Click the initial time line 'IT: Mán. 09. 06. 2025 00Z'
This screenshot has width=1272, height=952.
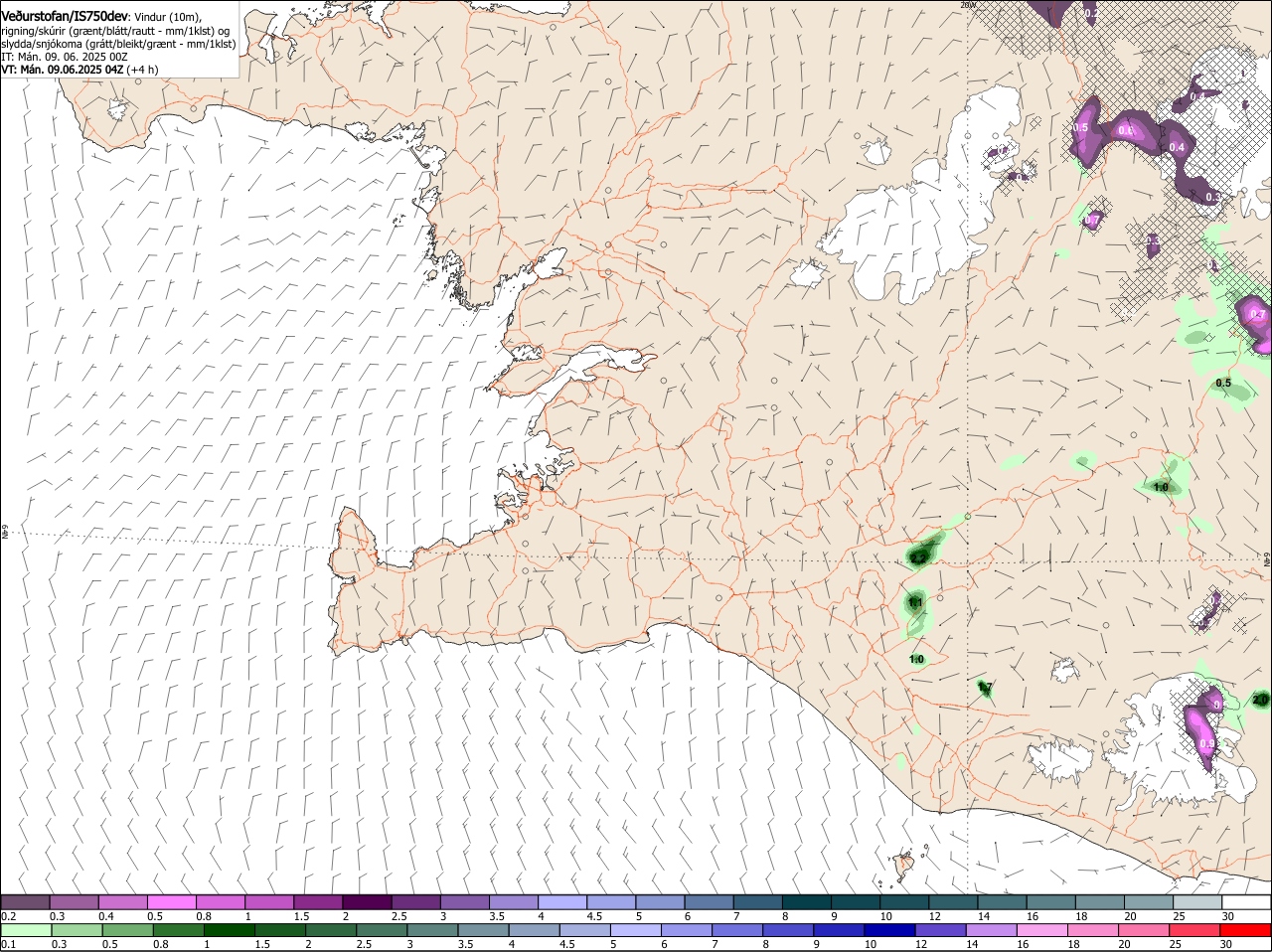[65, 57]
